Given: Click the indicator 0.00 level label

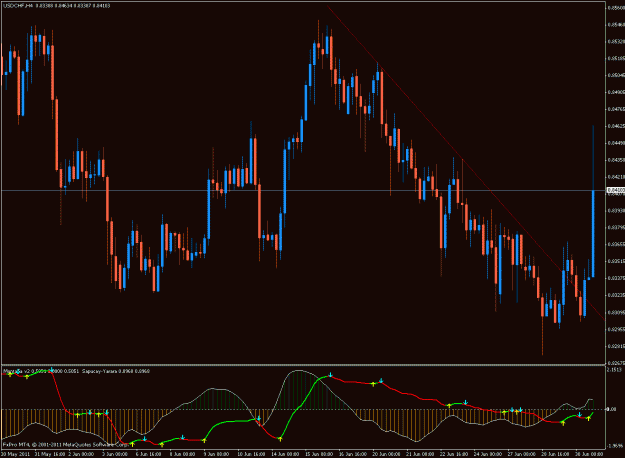Looking at the screenshot, I should pyautogui.click(x=611, y=409).
